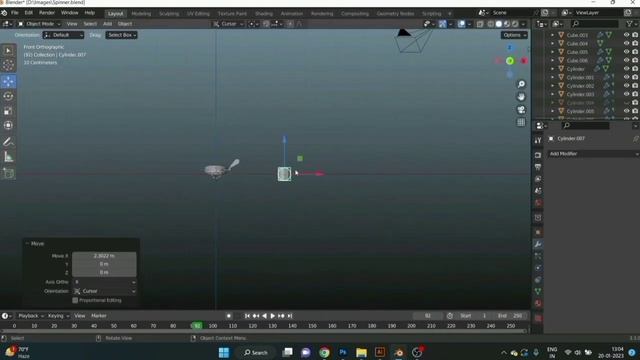Expand the Cylinder.002 tree row
This screenshot has height=360, width=640.
(553, 86)
